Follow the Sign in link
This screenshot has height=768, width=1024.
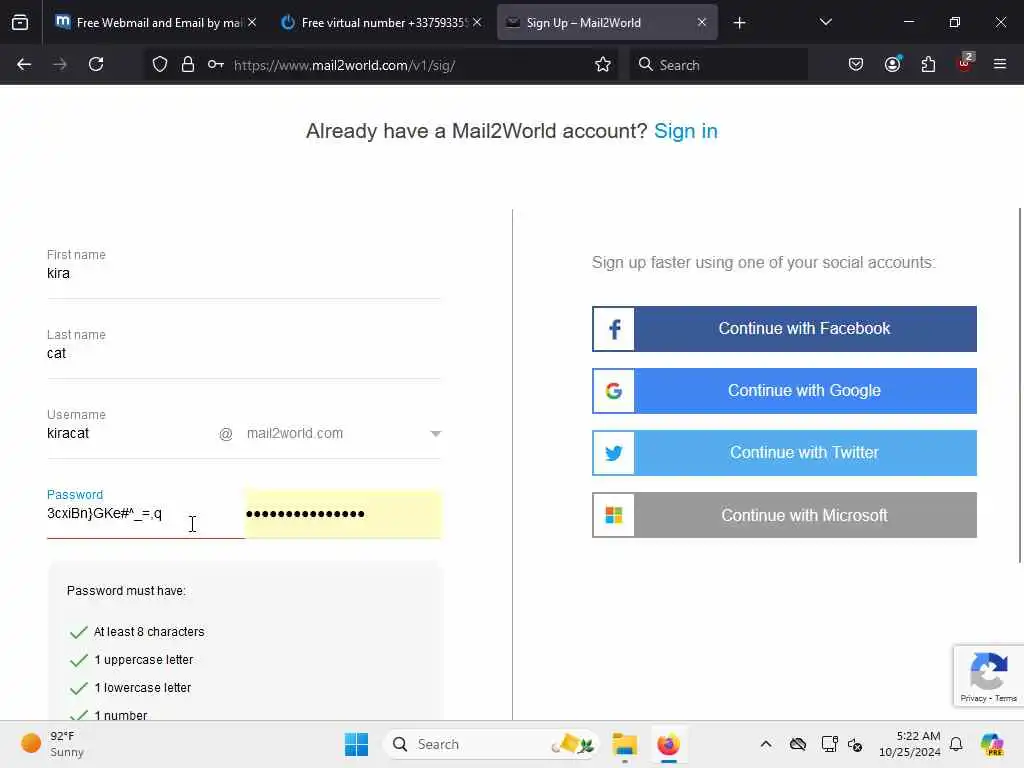tap(686, 131)
